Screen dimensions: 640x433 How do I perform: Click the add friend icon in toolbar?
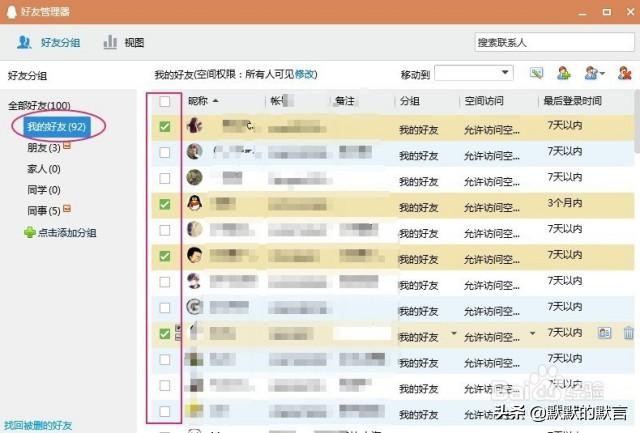coord(564,73)
